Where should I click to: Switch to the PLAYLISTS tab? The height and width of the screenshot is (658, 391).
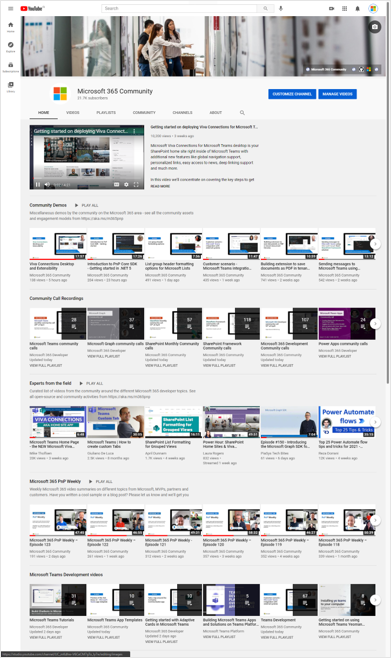point(106,112)
